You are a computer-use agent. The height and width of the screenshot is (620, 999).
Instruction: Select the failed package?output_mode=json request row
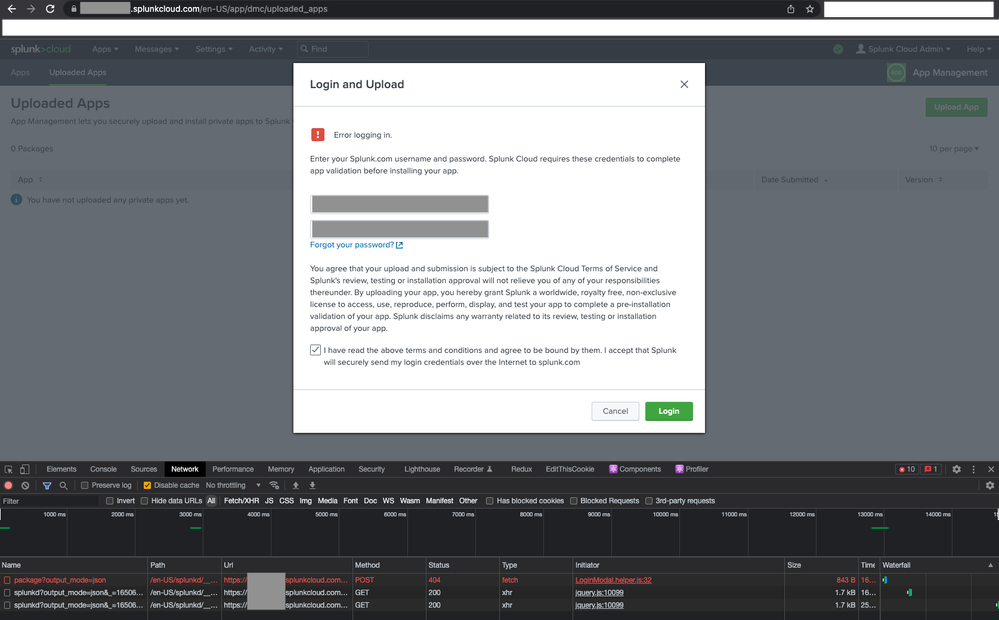click(x=500, y=580)
